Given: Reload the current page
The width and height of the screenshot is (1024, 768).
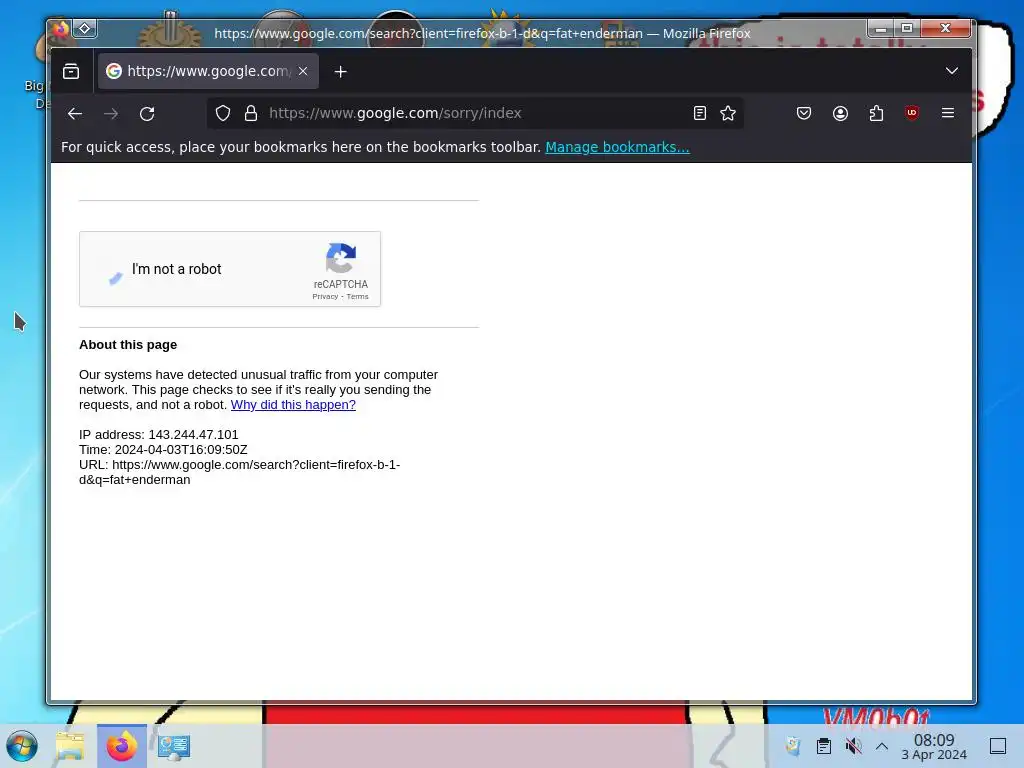Looking at the screenshot, I should [147, 114].
